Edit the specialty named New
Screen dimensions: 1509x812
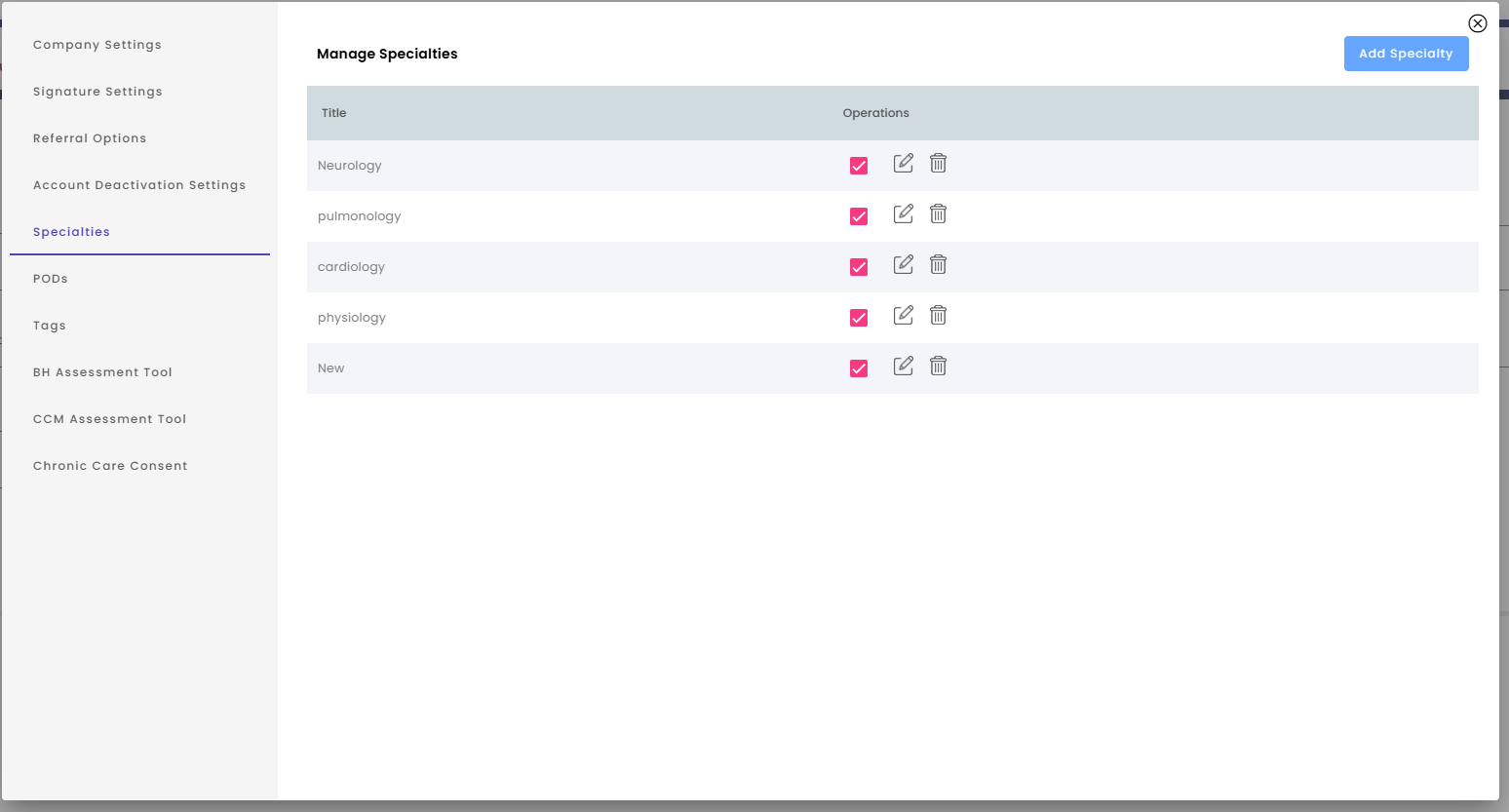pyautogui.click(x=904, y=366)
